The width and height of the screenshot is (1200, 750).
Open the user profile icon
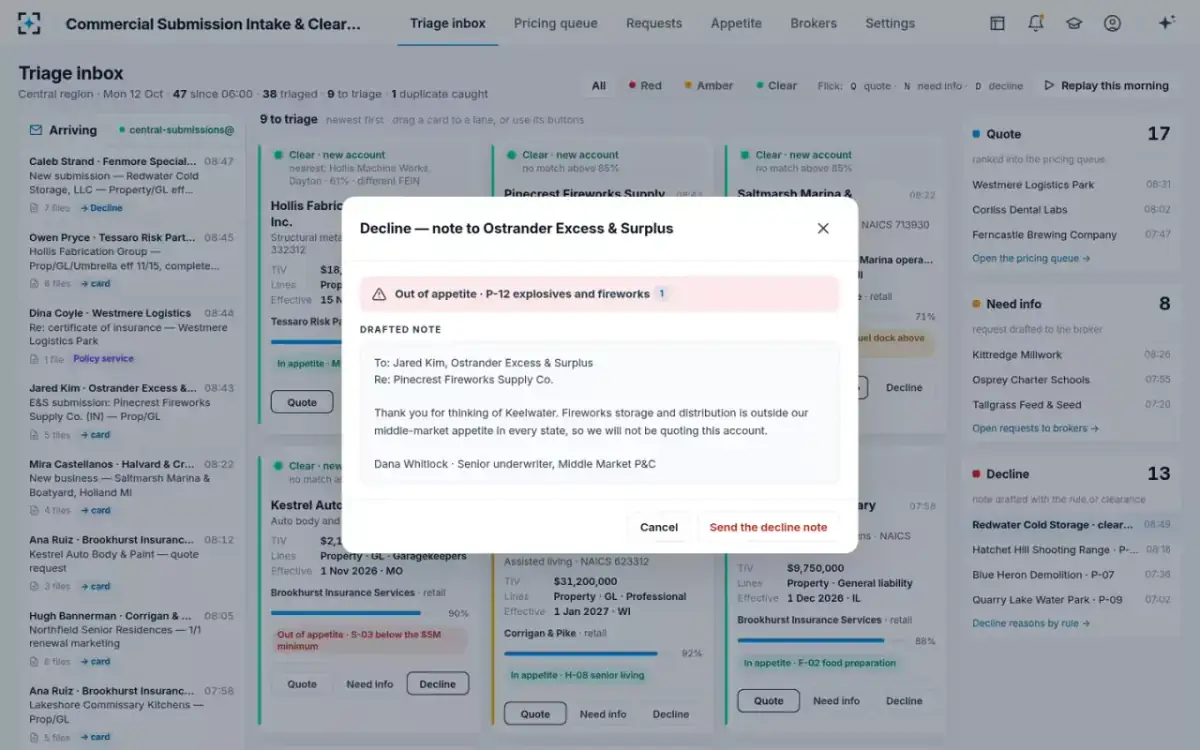[x=1112, y=23]
